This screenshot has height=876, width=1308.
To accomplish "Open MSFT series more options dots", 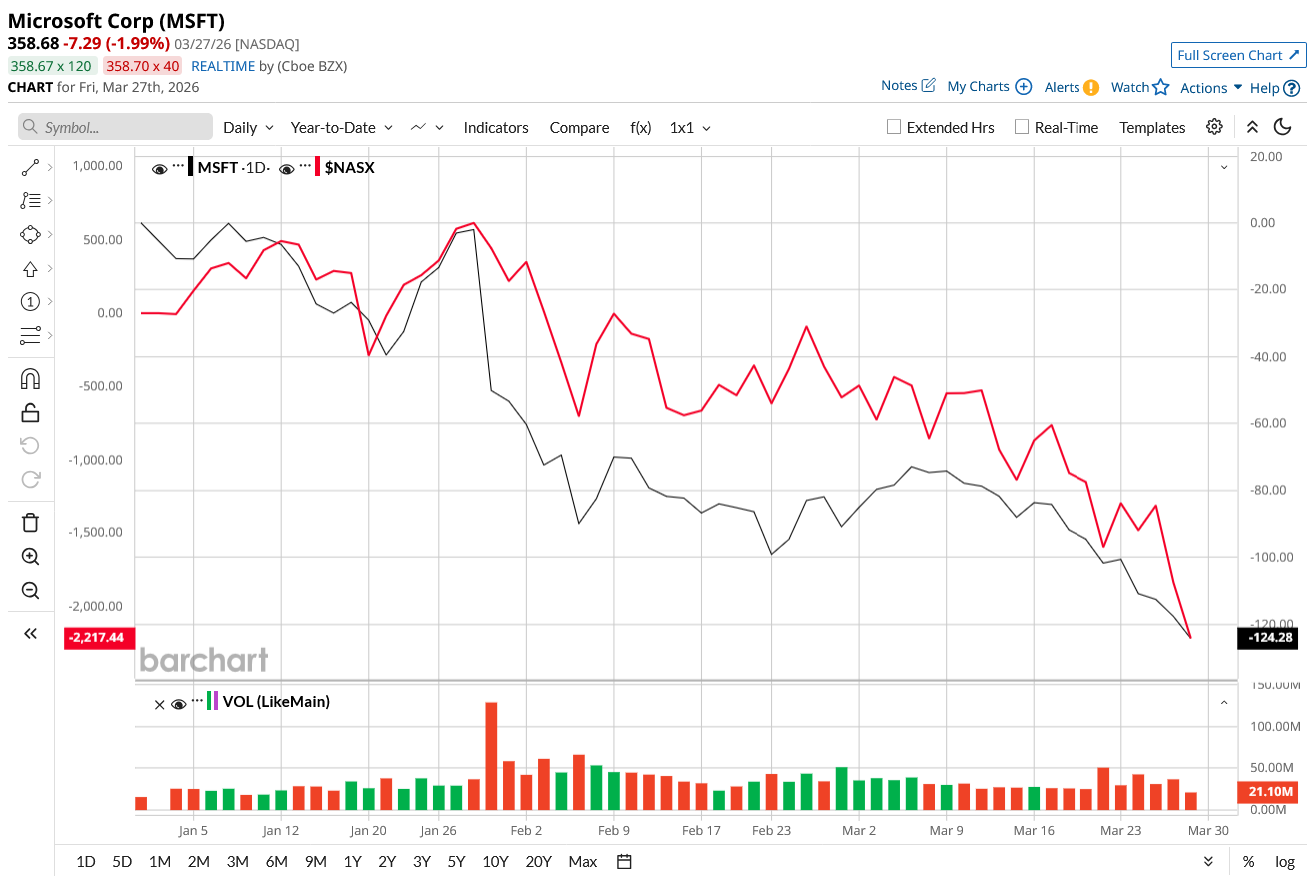I will click(x=178, y=166).
